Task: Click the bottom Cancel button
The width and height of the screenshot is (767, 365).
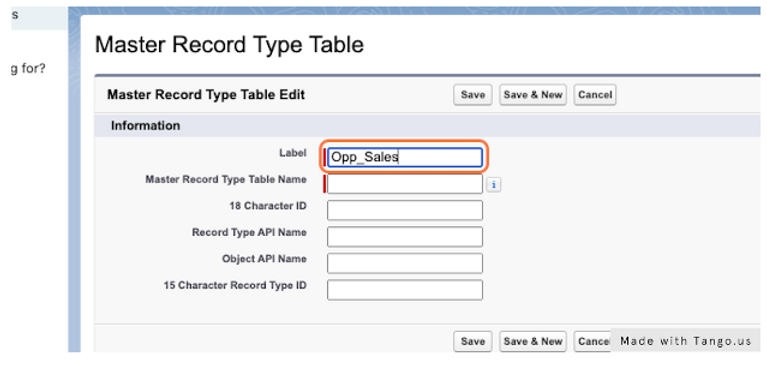Action: pos(592,342)
